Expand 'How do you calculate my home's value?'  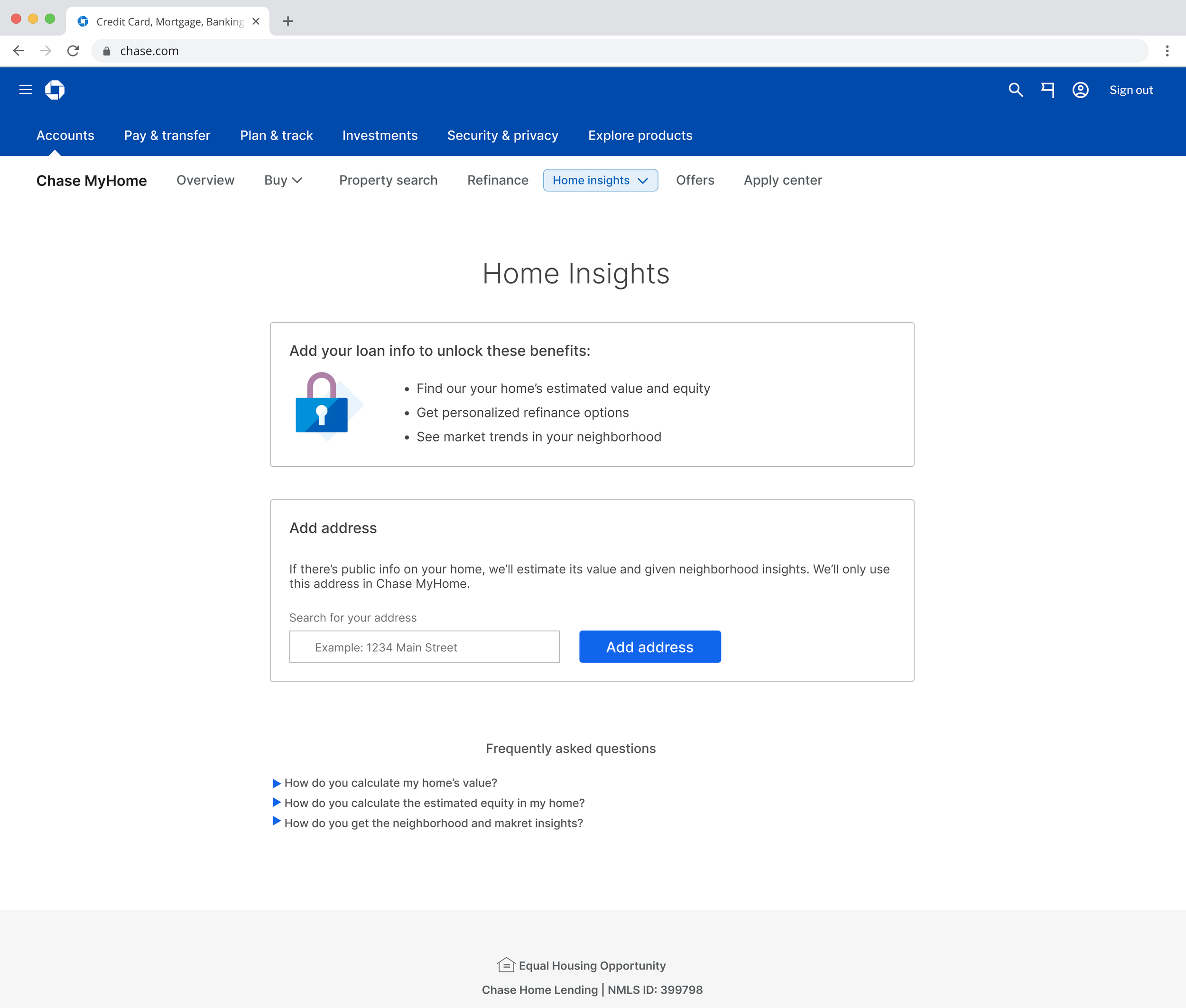385,783
